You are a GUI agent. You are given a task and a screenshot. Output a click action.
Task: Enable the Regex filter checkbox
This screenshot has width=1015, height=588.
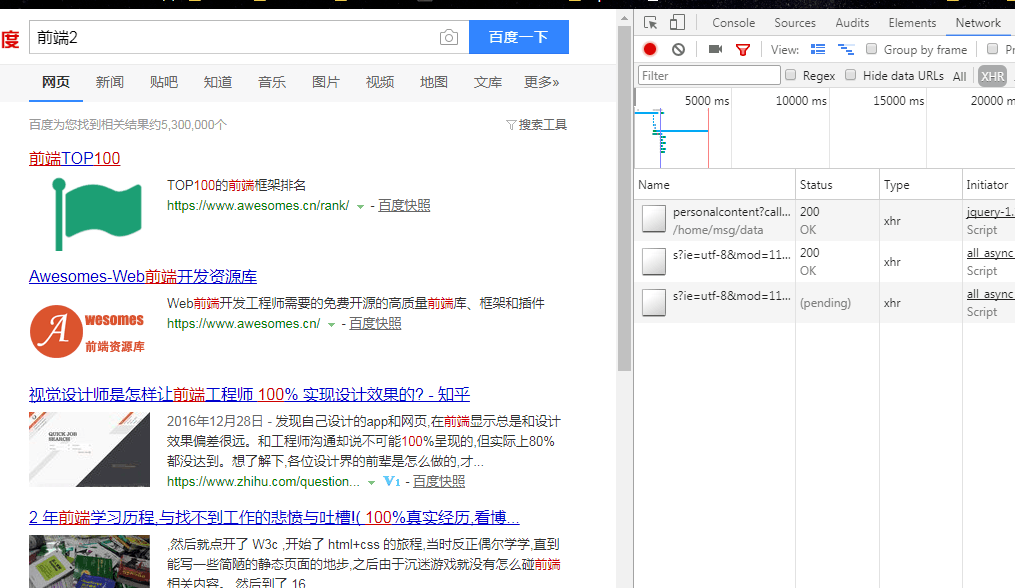tap(790, 75)
